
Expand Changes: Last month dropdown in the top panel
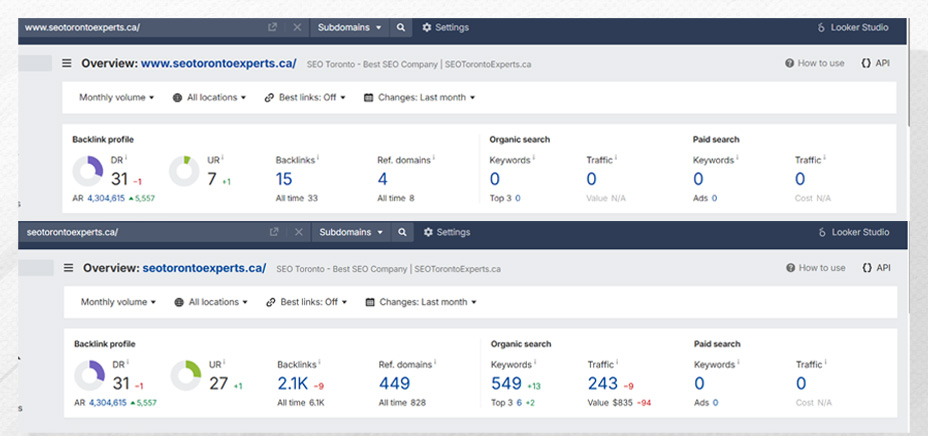pos(420,98)
